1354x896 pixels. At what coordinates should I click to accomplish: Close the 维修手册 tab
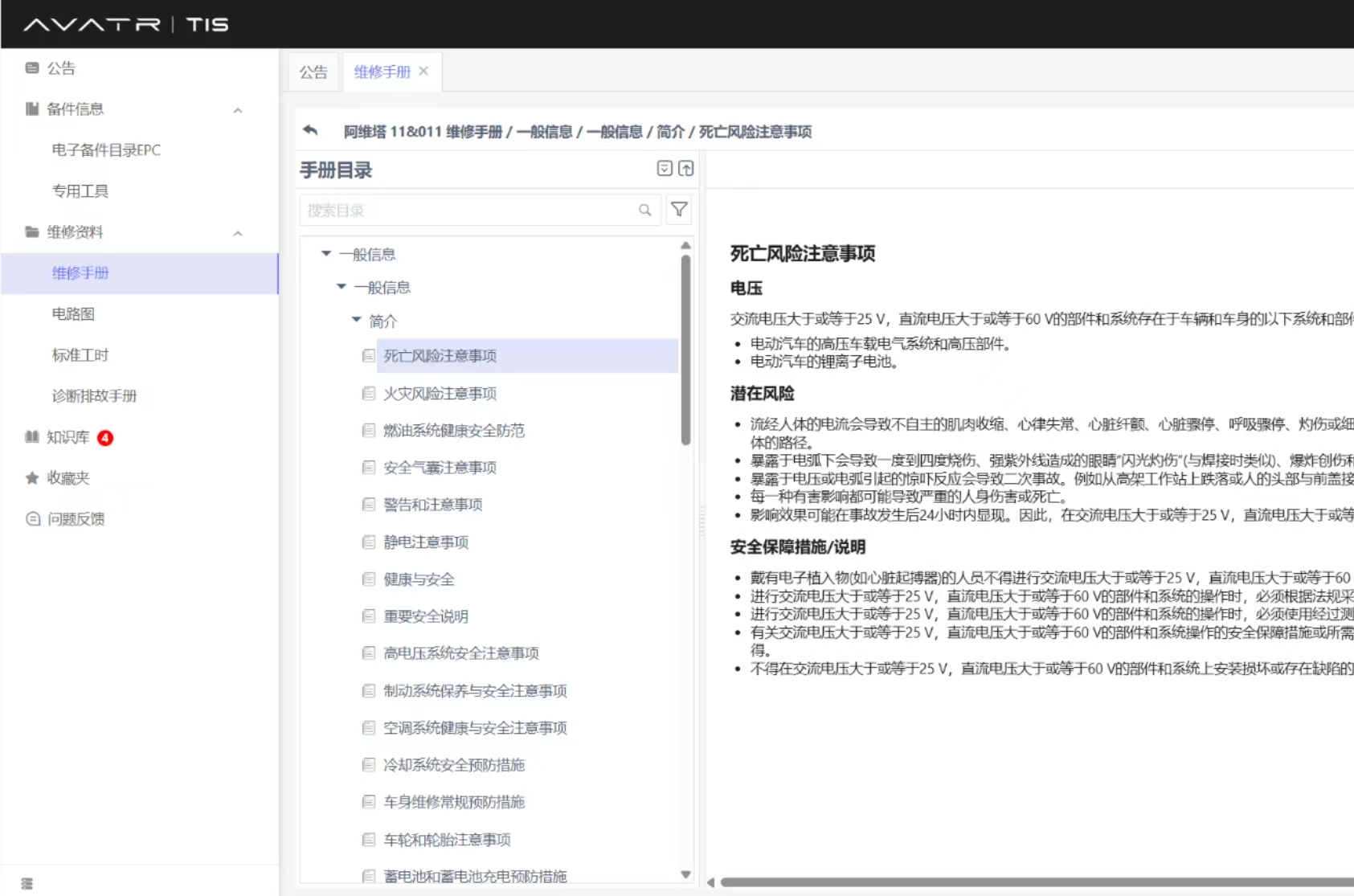423,72
